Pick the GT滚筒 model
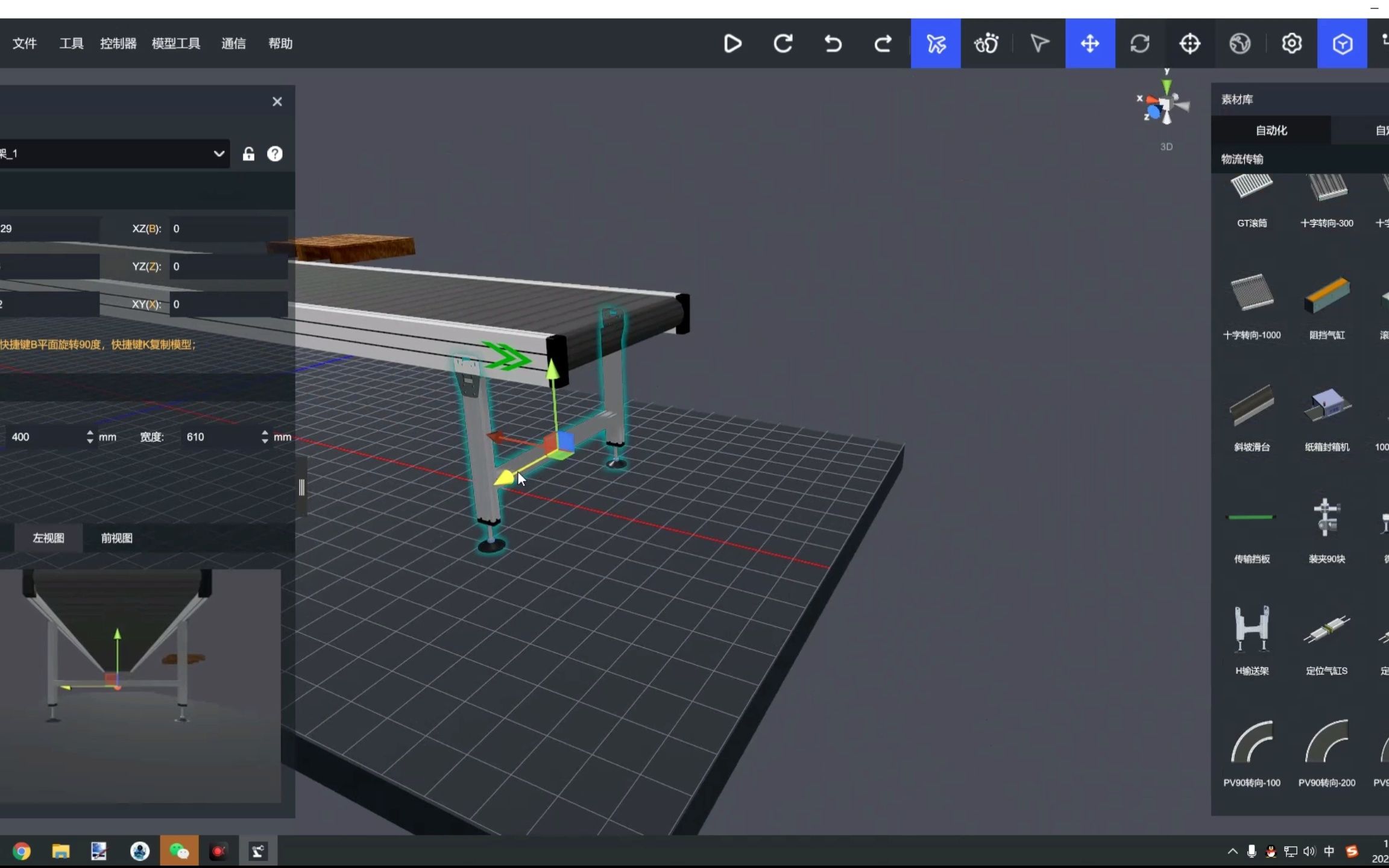This screenshot has width=1389, height=868. pyautogui.click(x=1252, y=201)
